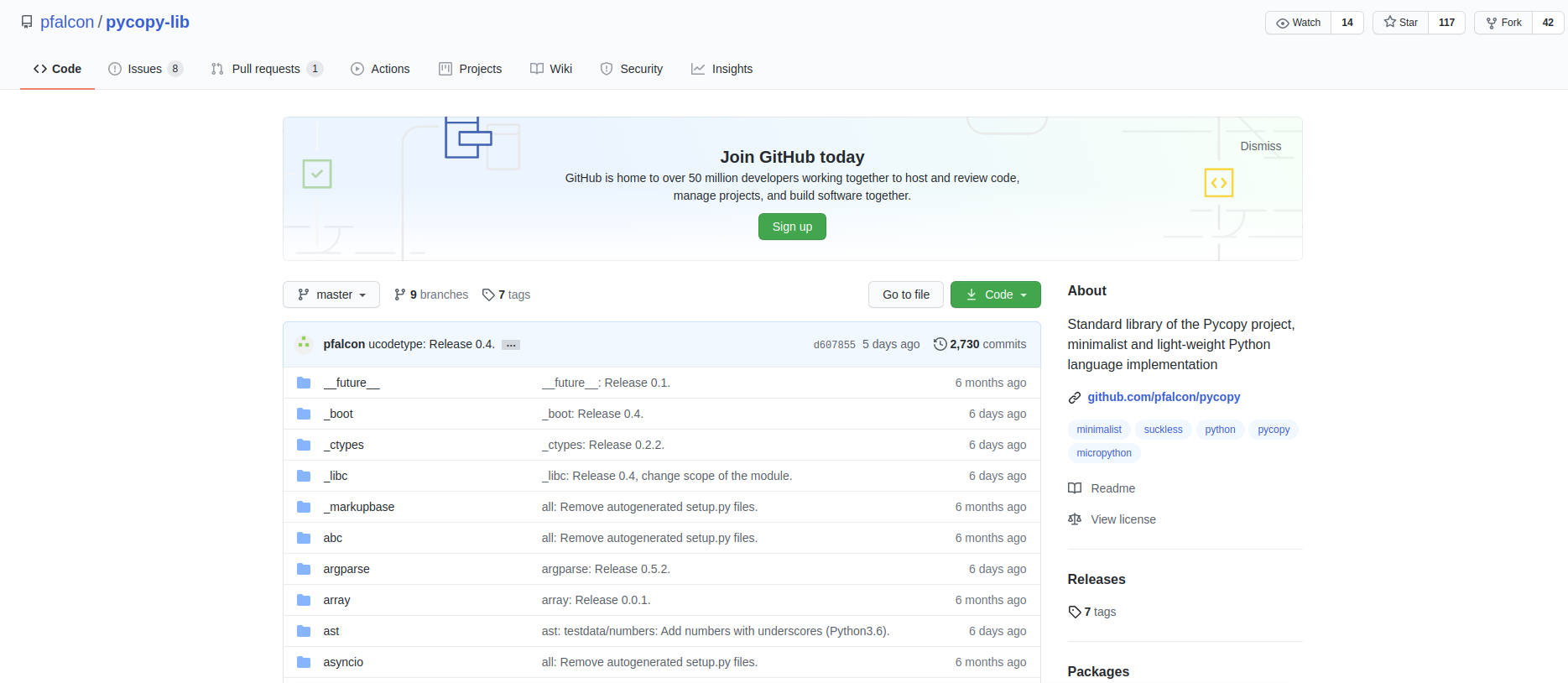1568x683 pixels.
Task: Open the _ctypes directory
Action: tap(344, 445)
